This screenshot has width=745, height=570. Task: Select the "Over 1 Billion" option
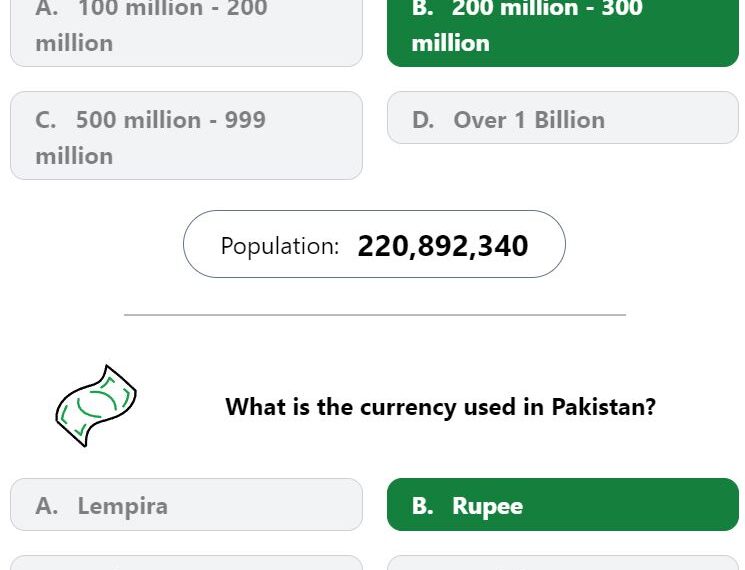(x=563, y=118)
